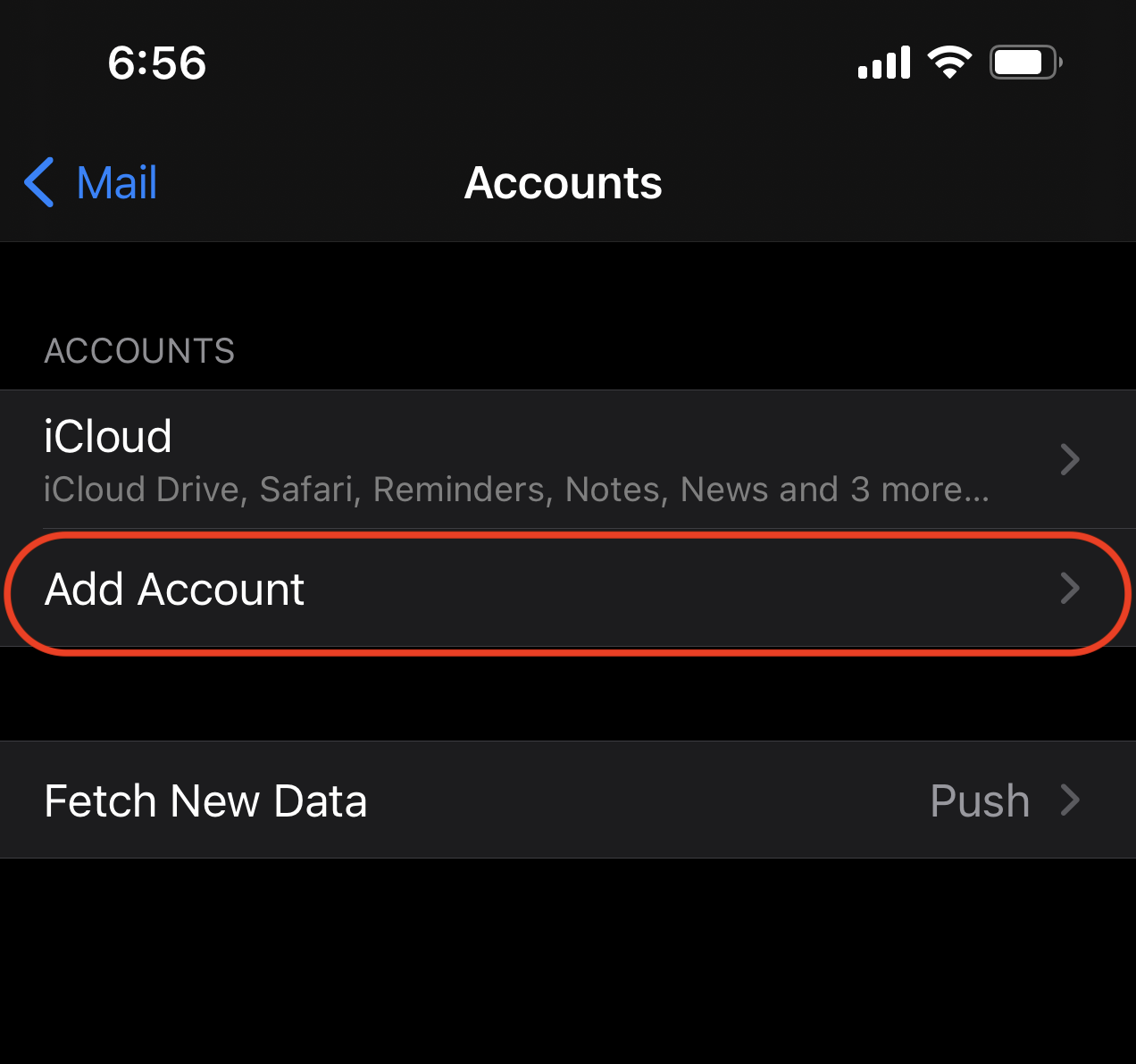This screenshot has height=1064, width=1136.
Task: Tap the ACCOUNTS section header label
Action: click(139, 350)
